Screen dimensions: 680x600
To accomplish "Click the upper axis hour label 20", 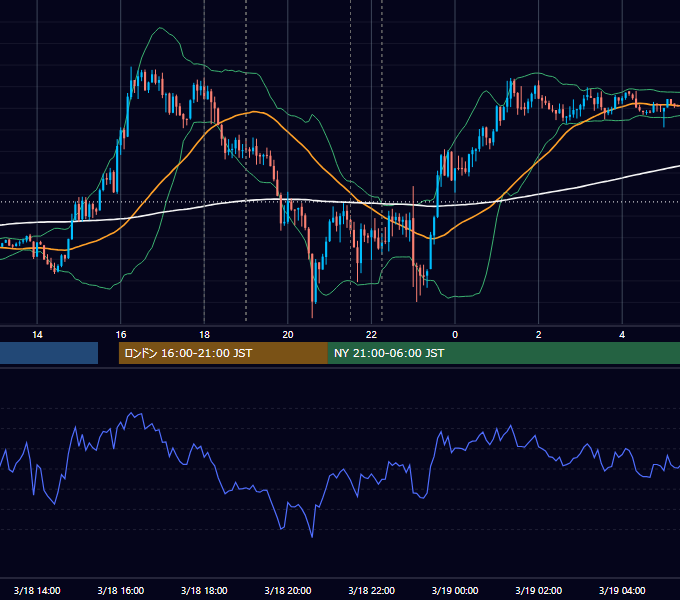I will 288,335.
